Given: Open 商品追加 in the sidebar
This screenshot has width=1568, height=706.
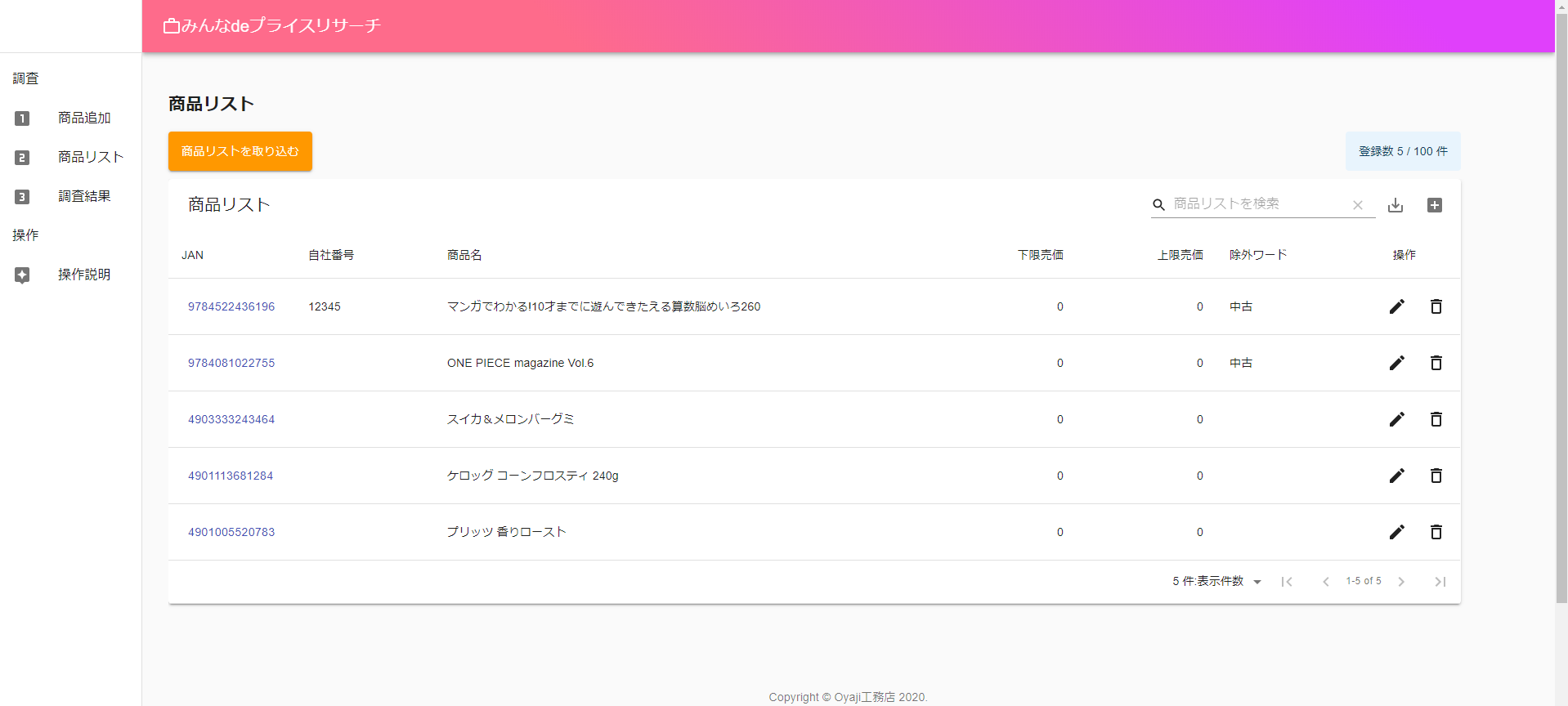Looking at the screenshot, I should [83, 118].
